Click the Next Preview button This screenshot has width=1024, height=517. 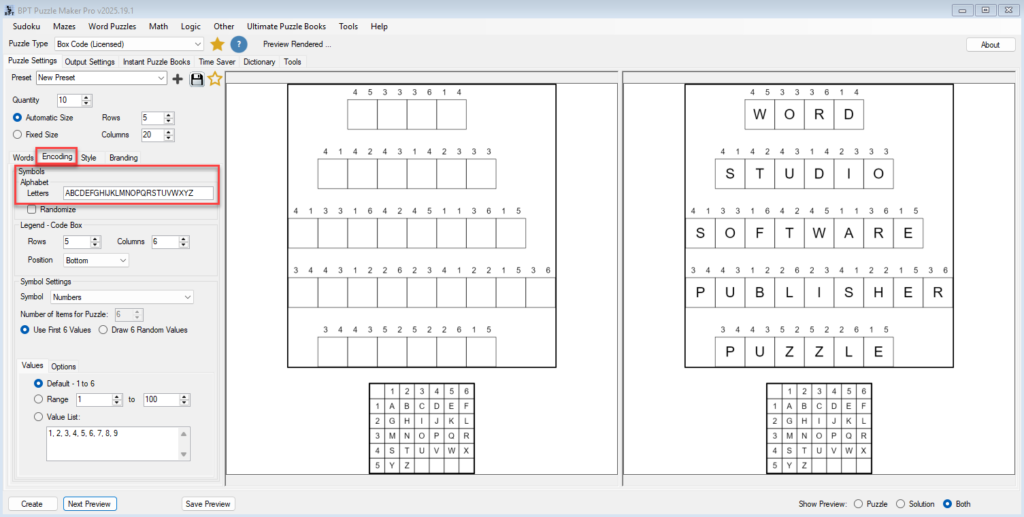89,504
